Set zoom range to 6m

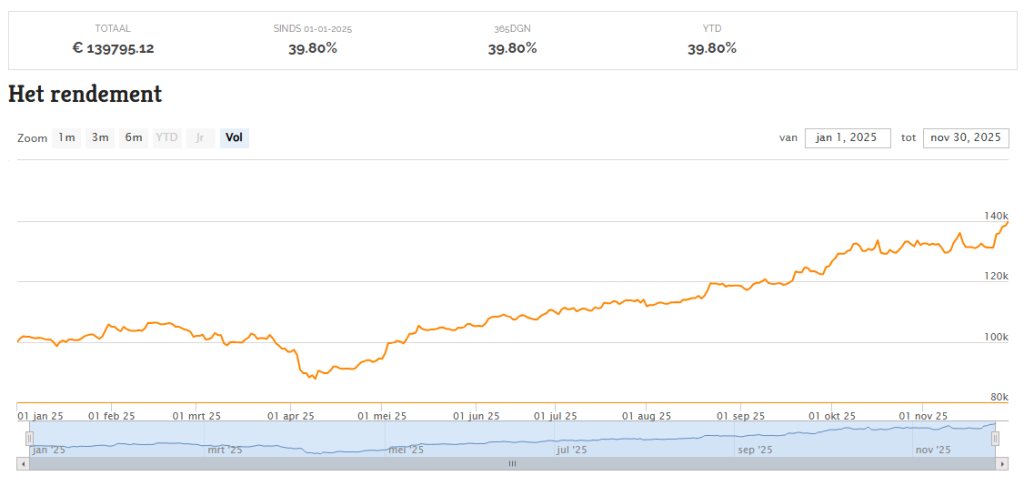point(133,138)
